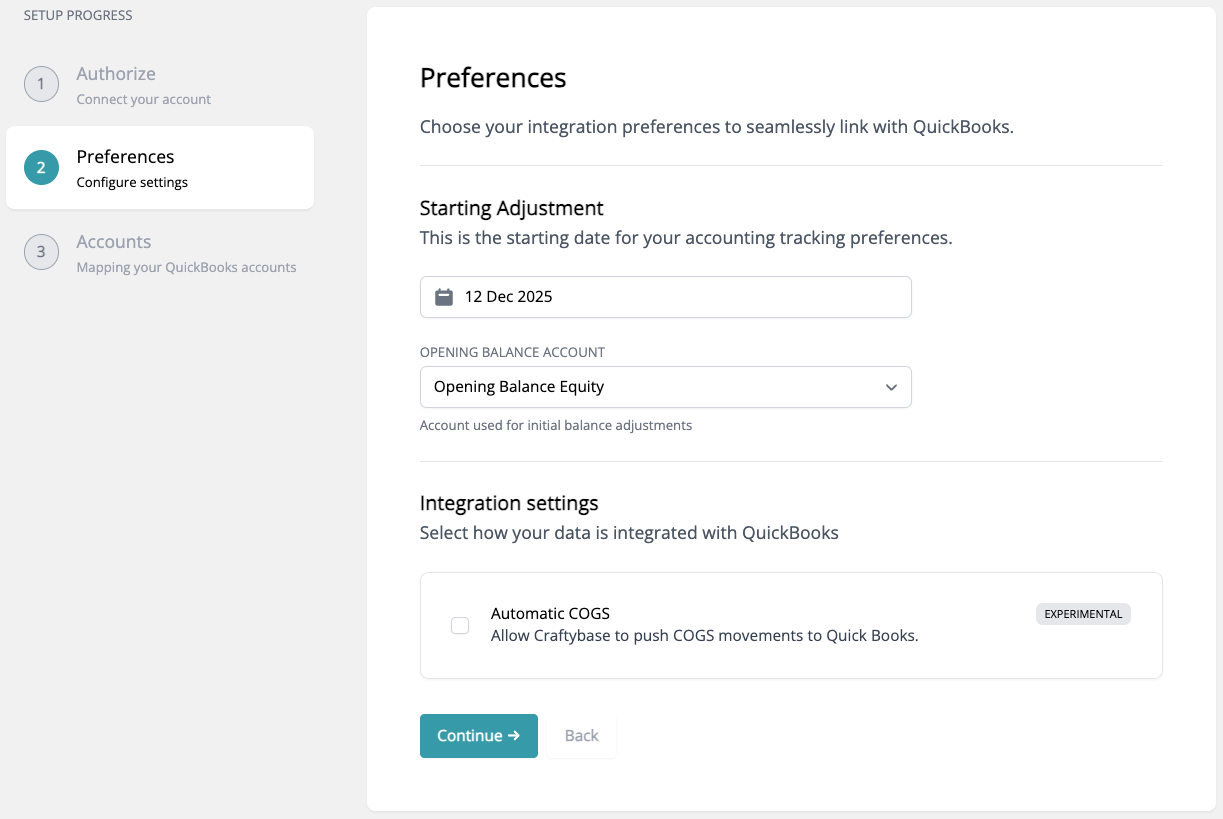Click the calendar icon in date field
The height and width of the screenshot is (819, 1223).
(444, 297)
